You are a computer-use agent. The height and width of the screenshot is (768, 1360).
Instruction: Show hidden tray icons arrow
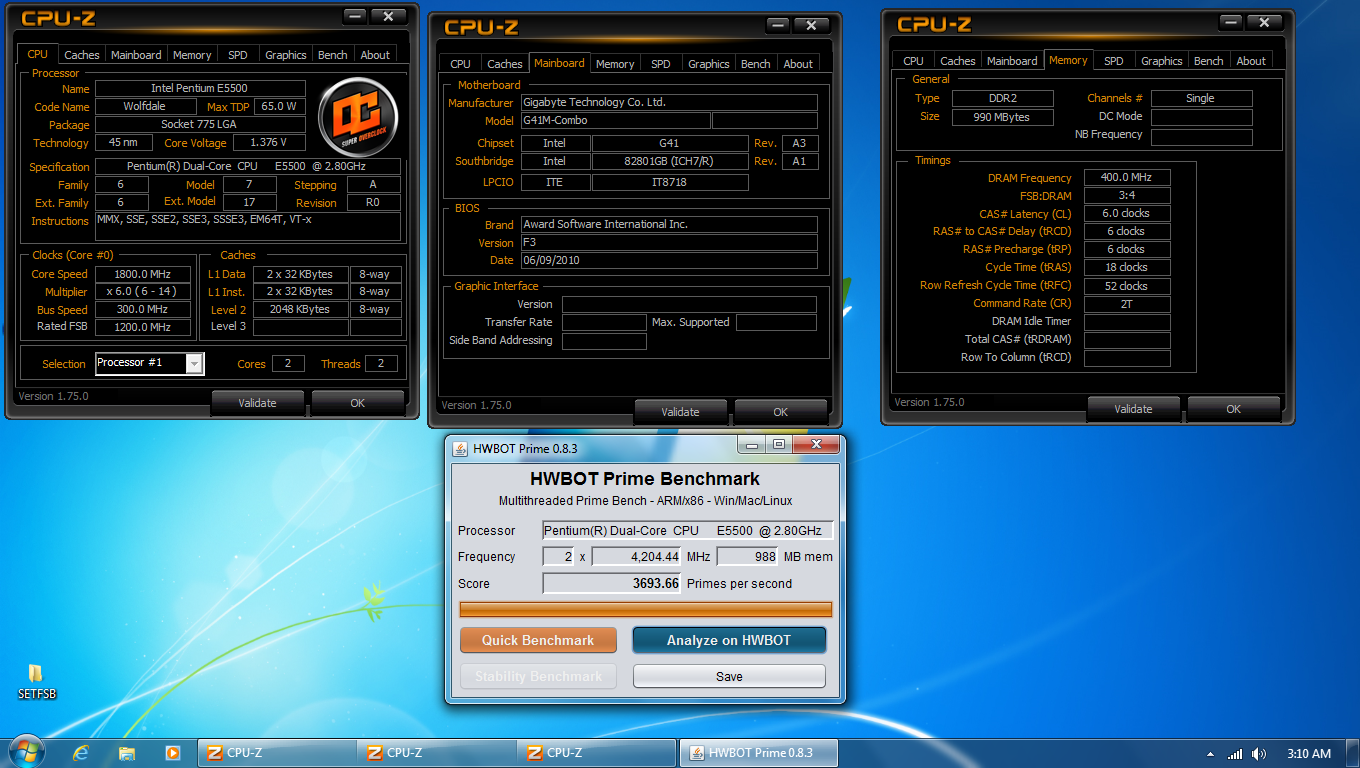[x=1211, y=754]
